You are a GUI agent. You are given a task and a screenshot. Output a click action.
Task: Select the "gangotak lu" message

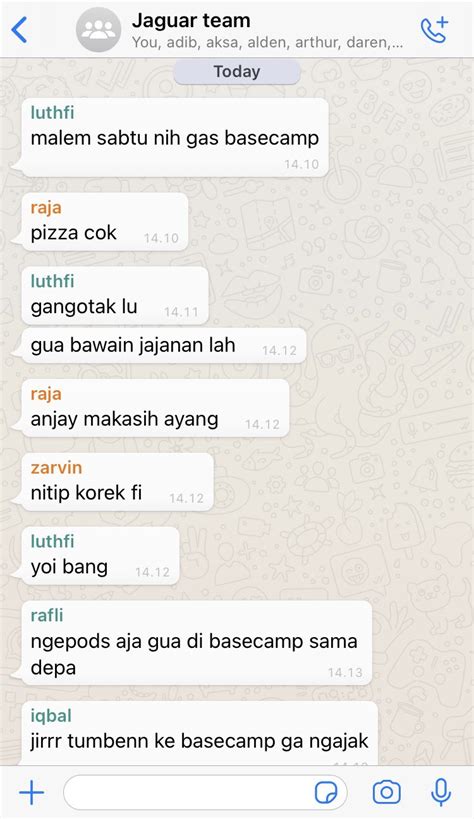(115, 295)
